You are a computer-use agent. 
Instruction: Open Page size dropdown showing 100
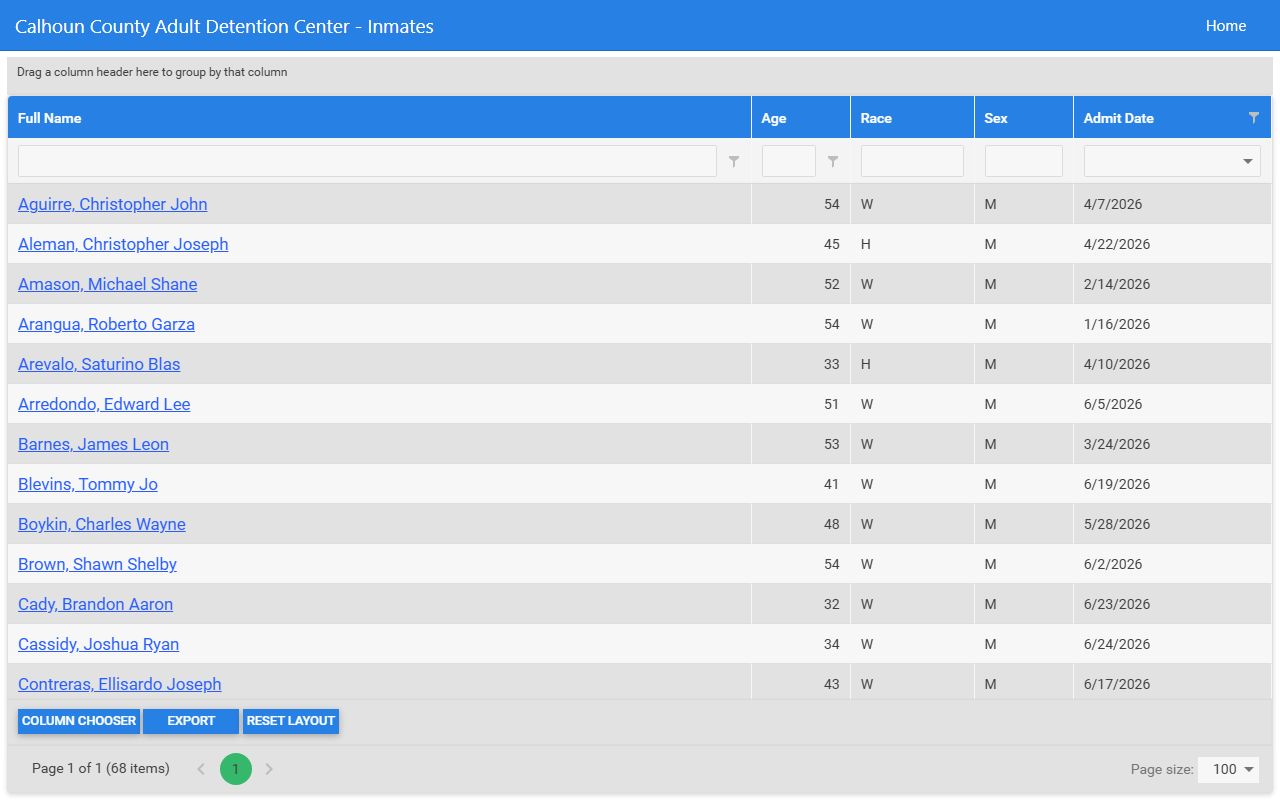(1228, 769)
